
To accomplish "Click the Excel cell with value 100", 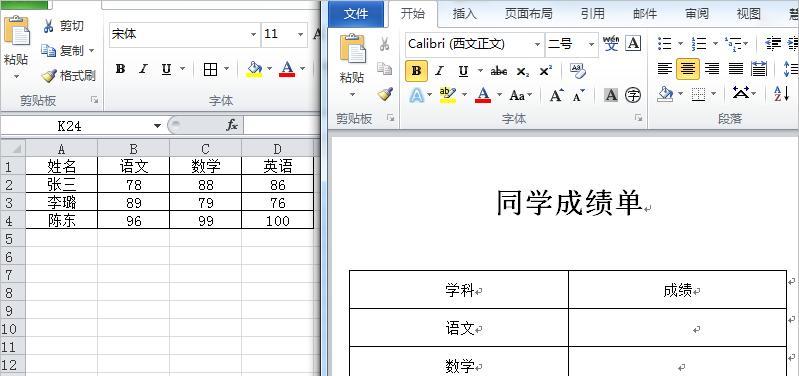I will point(278,221).
